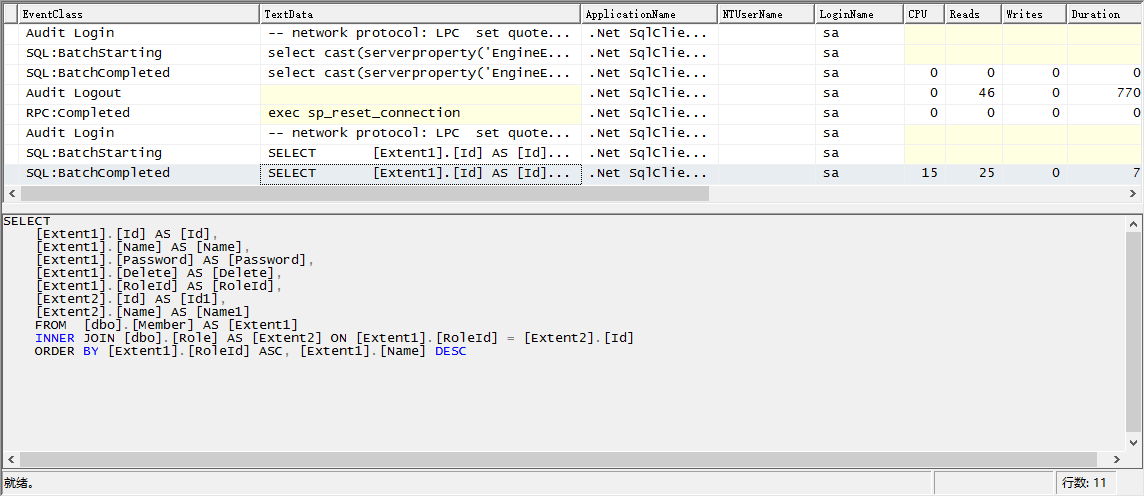Sort by the TextData column header
Image resolution: width=1145 pixels, height=497 pixels.
point(420,14)
